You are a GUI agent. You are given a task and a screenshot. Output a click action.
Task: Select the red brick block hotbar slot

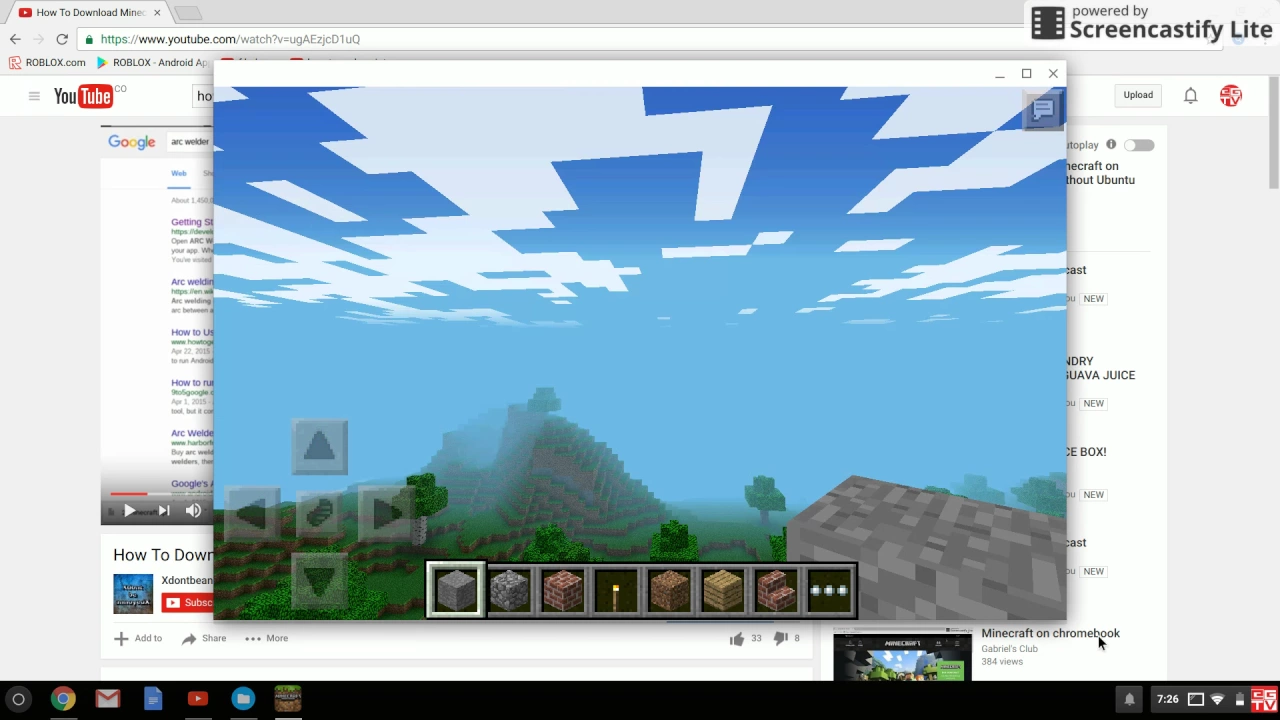coord(563,589)
